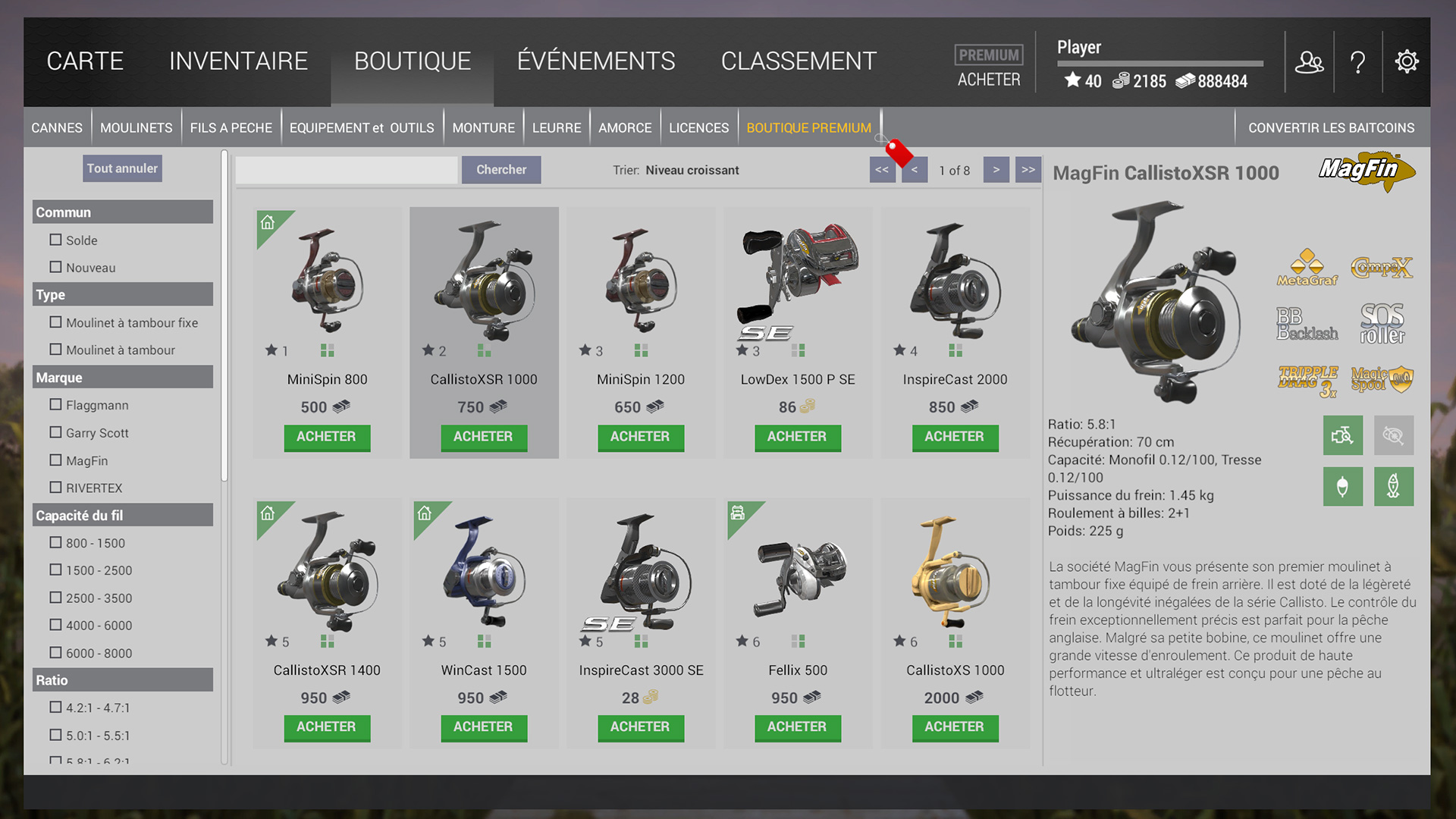The image size is (1456, 819).
Task: Go to next page arrow
Action: click(x=996, y=170)
